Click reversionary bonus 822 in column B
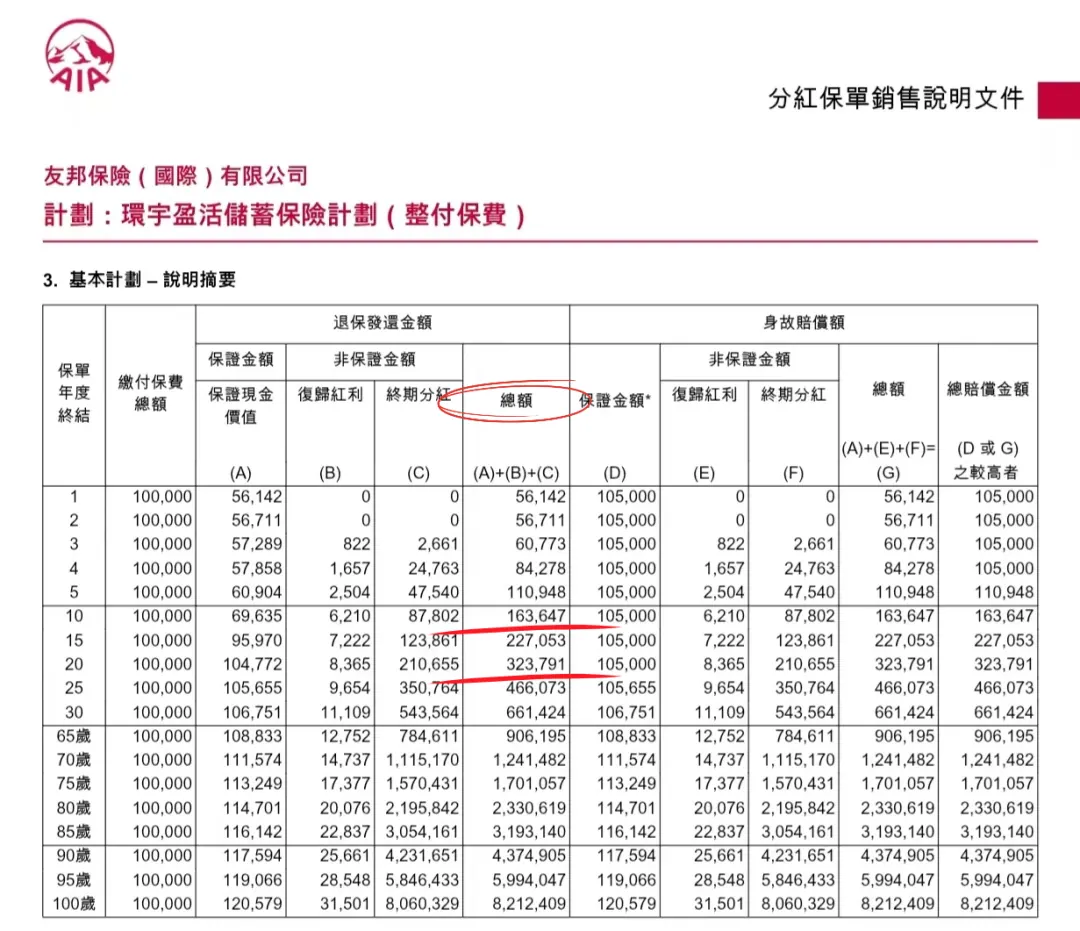Viewport: 1080px width, 931px height. [357, 544]
